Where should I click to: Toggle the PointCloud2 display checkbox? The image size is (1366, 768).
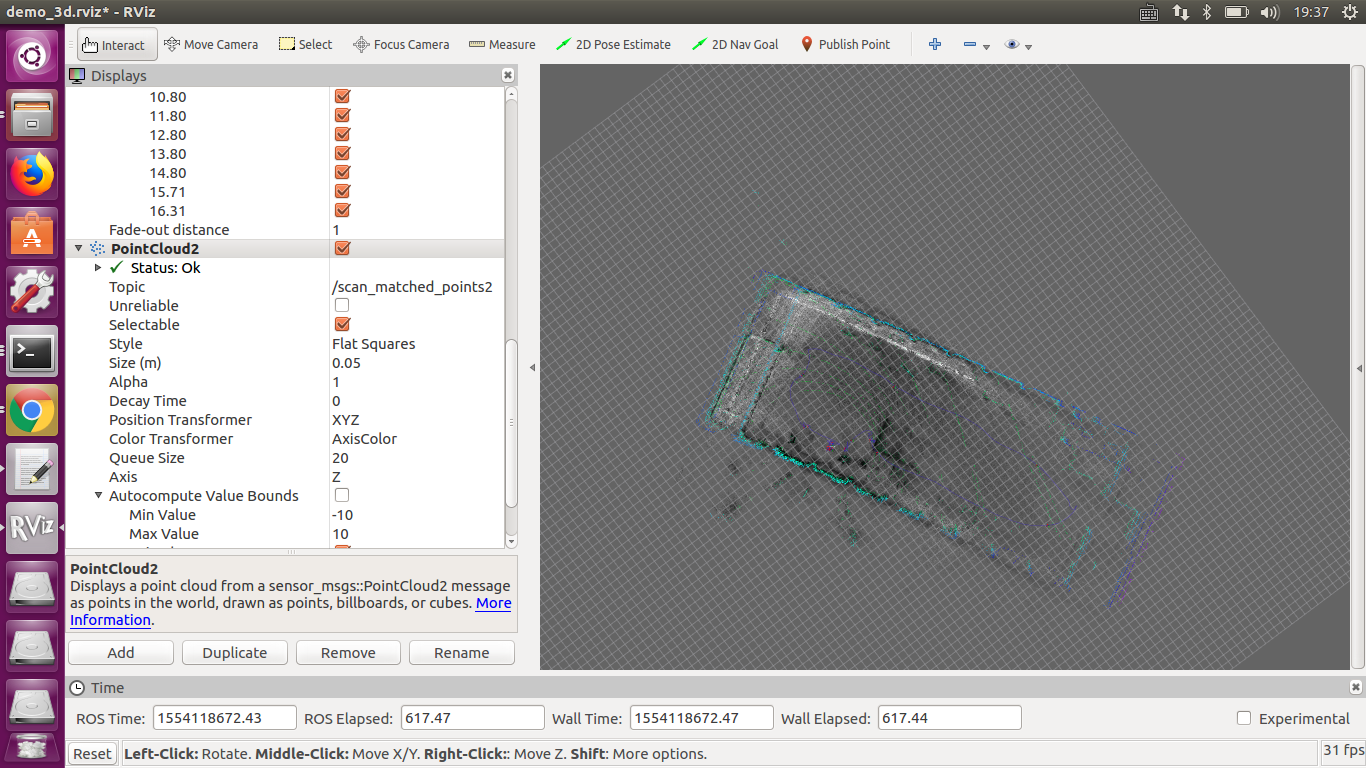tap(342, 248)
